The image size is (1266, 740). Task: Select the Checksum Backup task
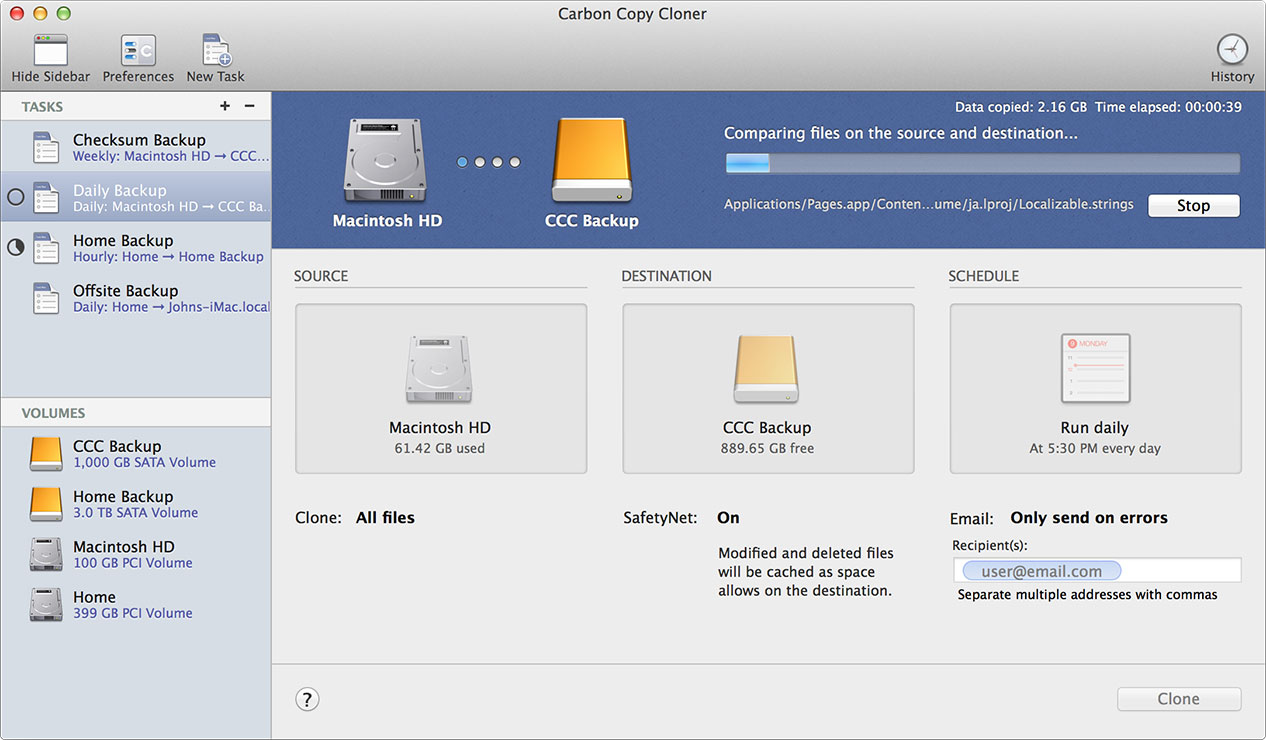[140, 147]
